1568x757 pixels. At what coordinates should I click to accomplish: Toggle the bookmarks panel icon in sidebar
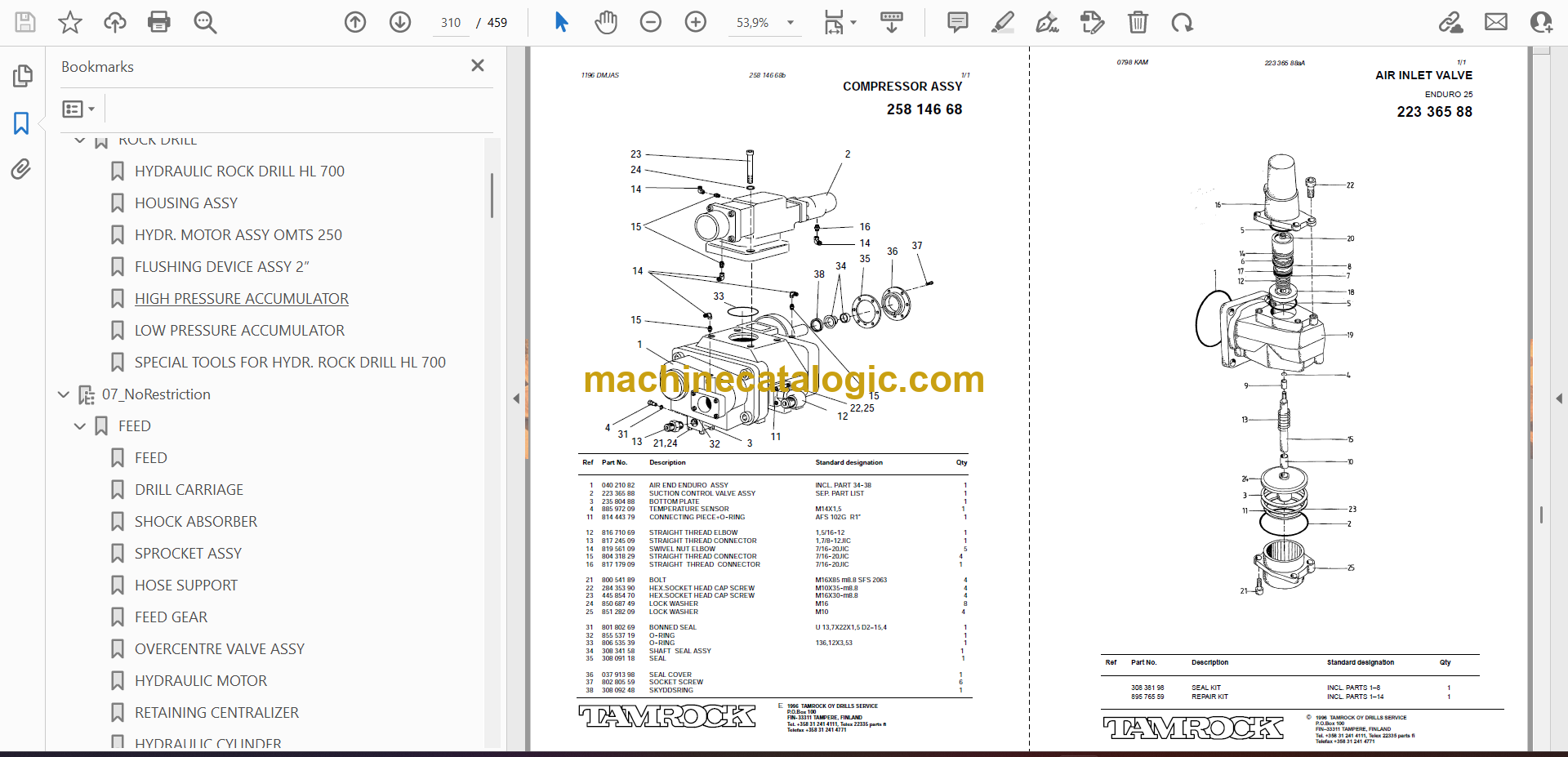[21, 123]
